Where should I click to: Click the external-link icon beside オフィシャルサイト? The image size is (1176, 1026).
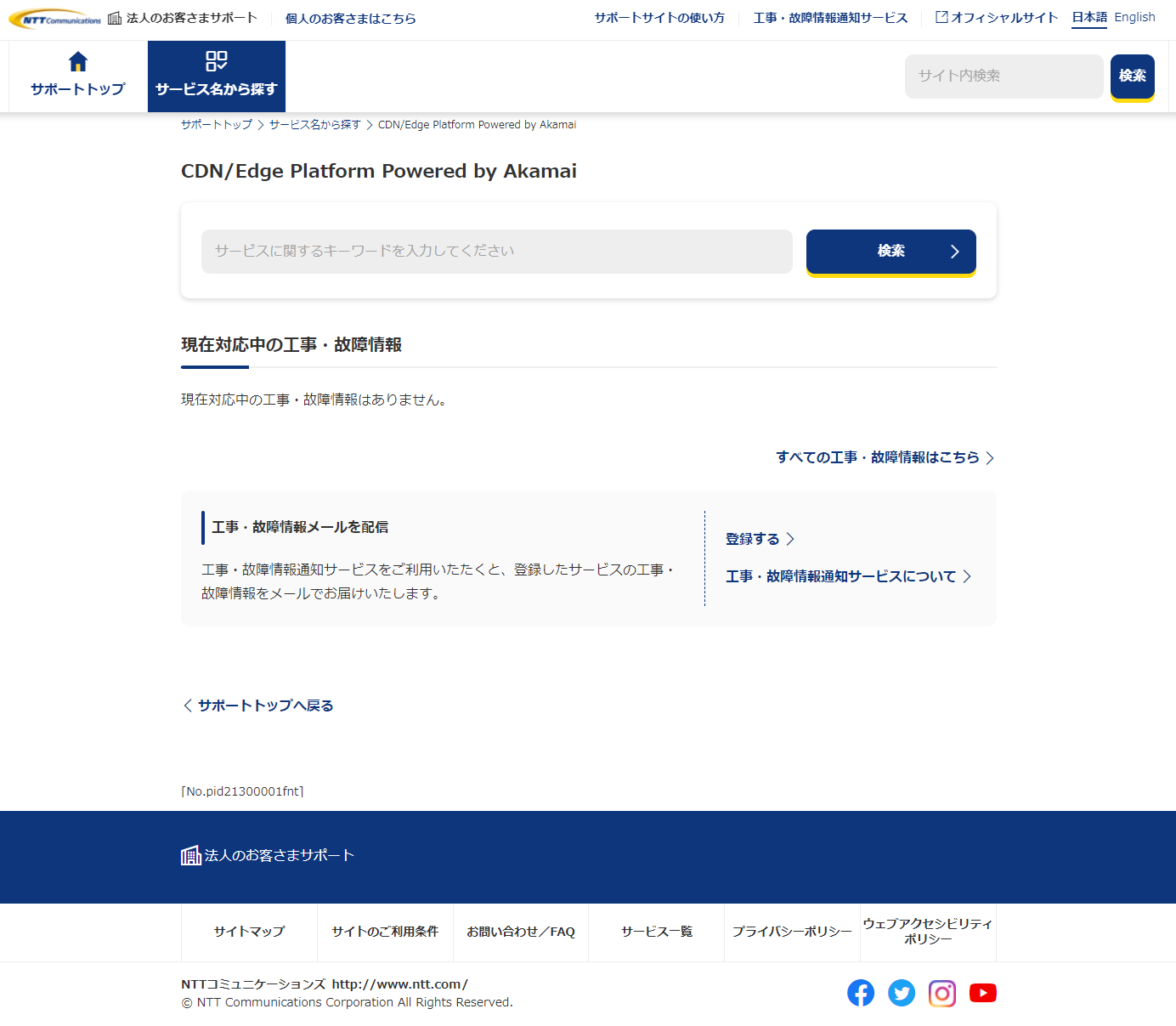coord(941,17)
